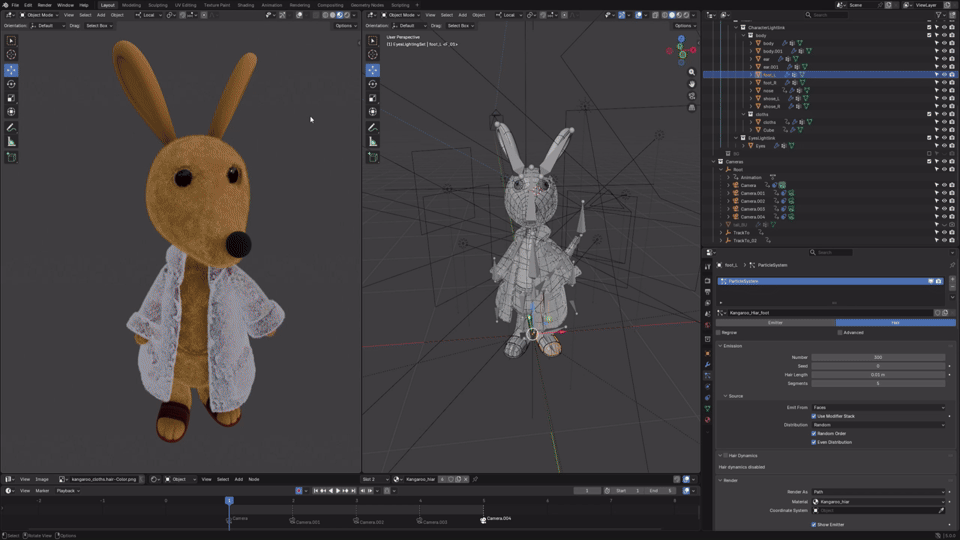Select the Scale tool in left viewport toolbar
This screenshot has height=540, width=960.
pos(11,98)
